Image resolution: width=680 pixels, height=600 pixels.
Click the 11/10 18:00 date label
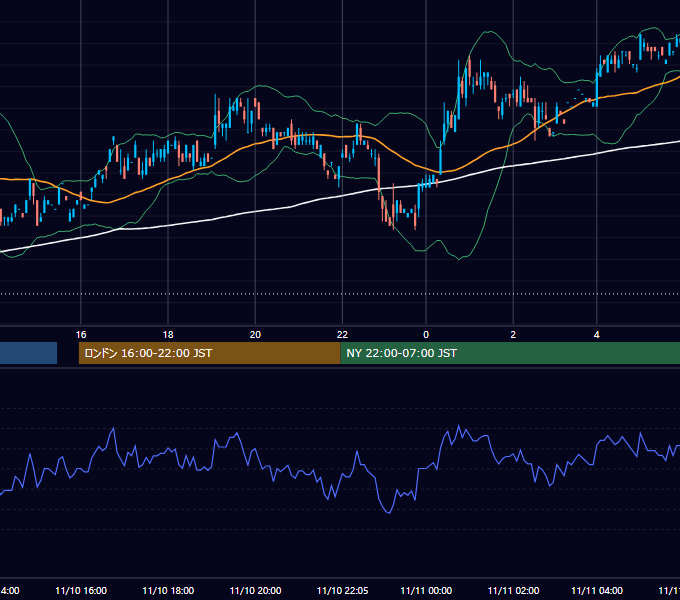168,590
